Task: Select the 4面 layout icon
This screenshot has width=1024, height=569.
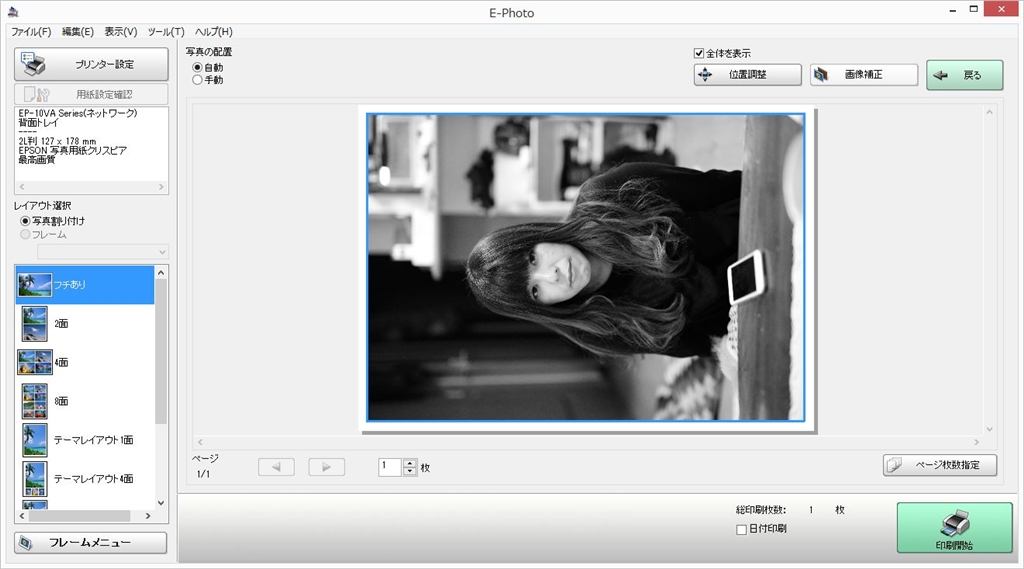Action: tap(35, 362)
